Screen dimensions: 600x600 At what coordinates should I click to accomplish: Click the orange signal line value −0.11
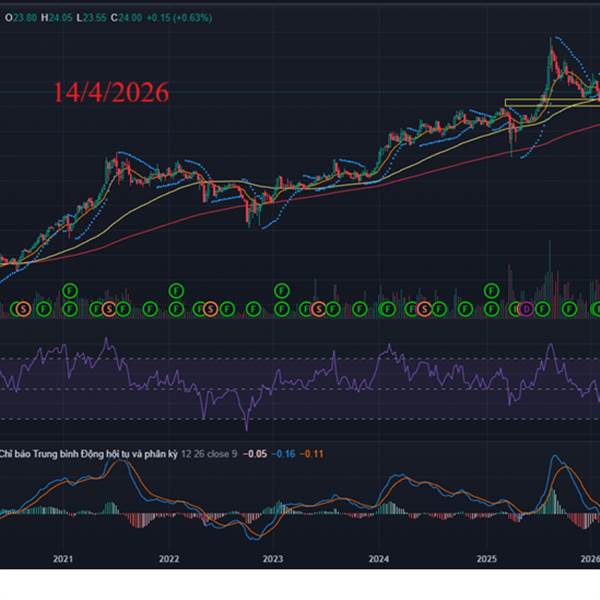pyautogui.click(x=311, y=454)
